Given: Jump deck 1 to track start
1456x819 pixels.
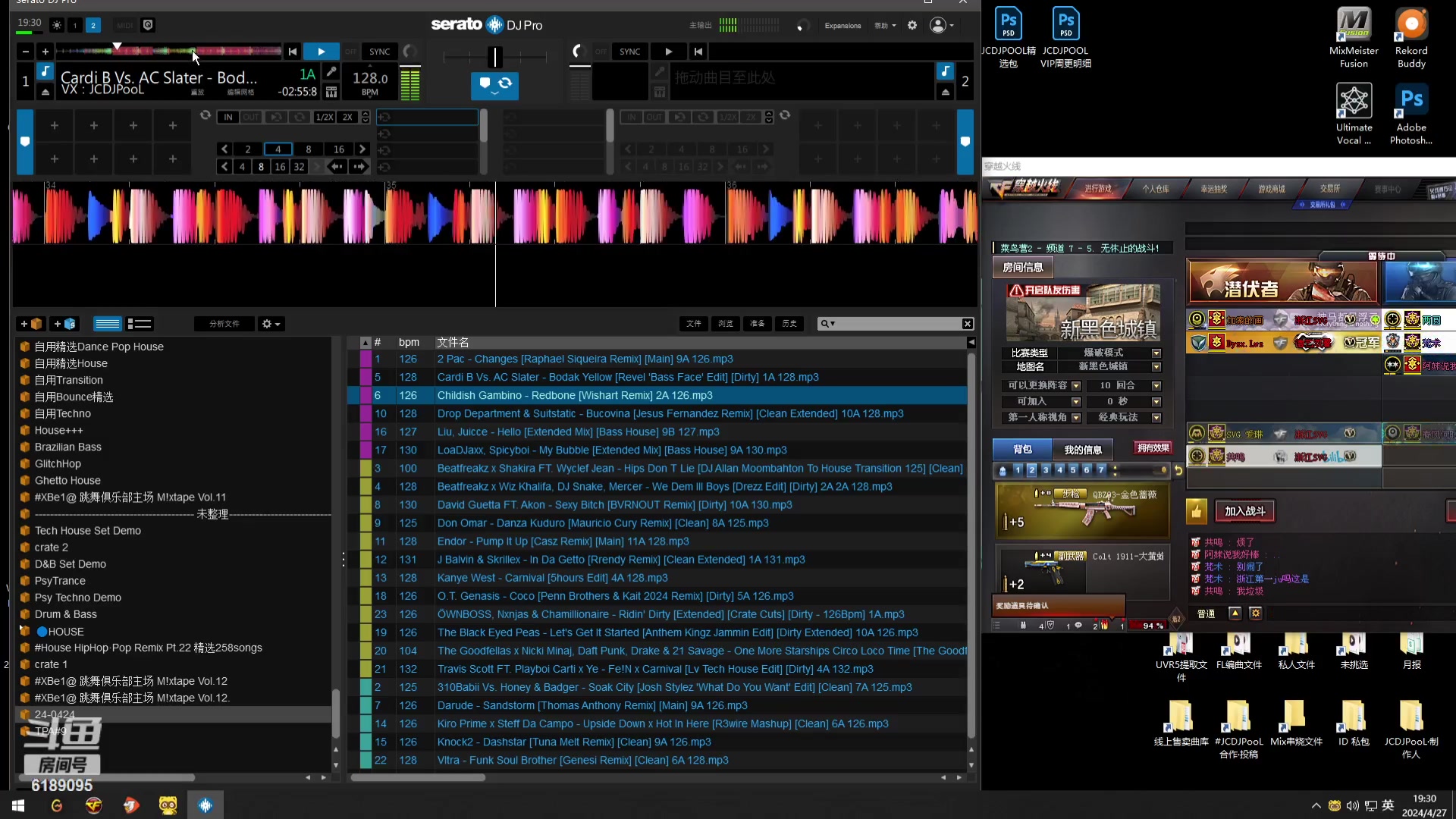Looking at the screenshot, I should (x=293, y=52).
